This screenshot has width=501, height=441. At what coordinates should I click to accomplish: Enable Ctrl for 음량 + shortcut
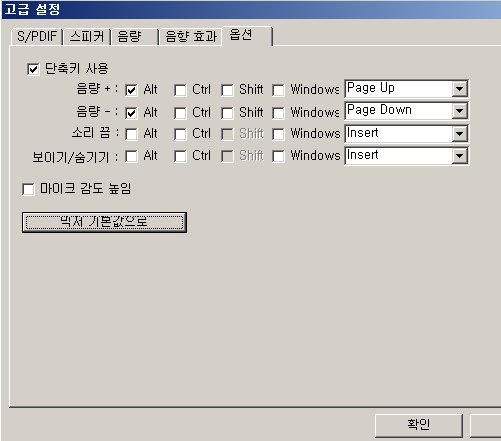[180, 90]
